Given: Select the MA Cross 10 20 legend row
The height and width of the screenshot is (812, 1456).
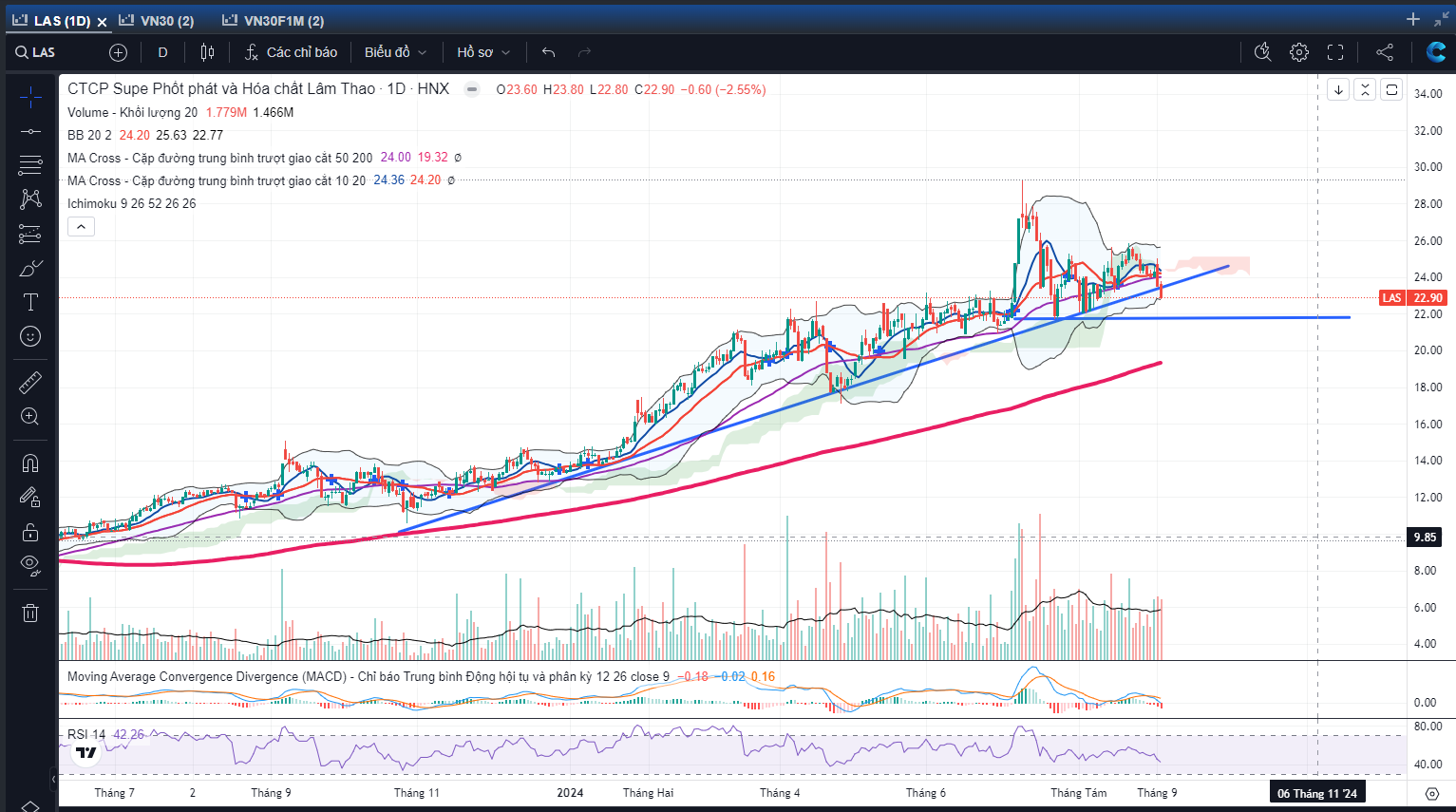Looking at the screenshot, I should pos(216,180).
